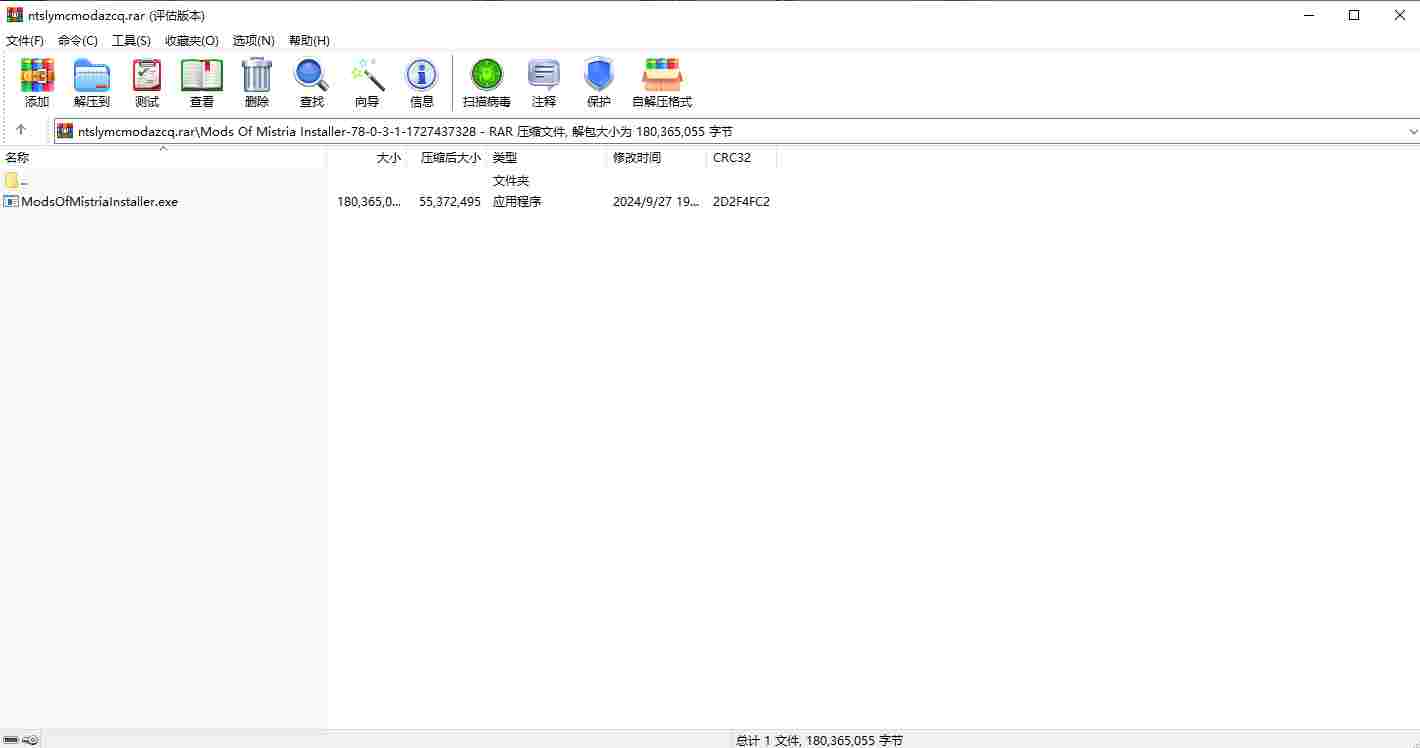Click status bar total 总计 1 文件 text
Viewport: 1420px width, 748px height.
819,740
